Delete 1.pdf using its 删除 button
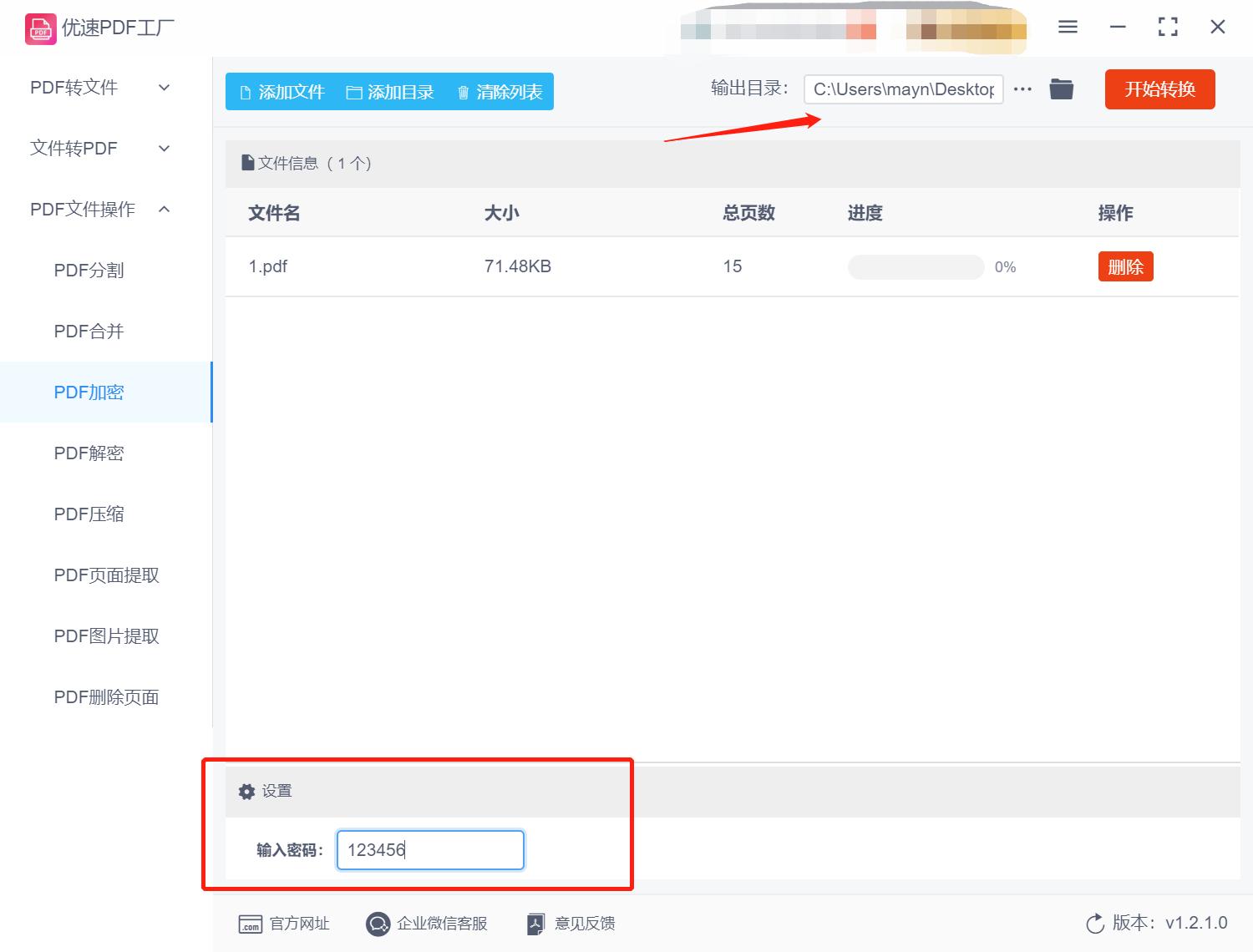The height and width of the screenshot is (952, 1253). [1125, 266]
